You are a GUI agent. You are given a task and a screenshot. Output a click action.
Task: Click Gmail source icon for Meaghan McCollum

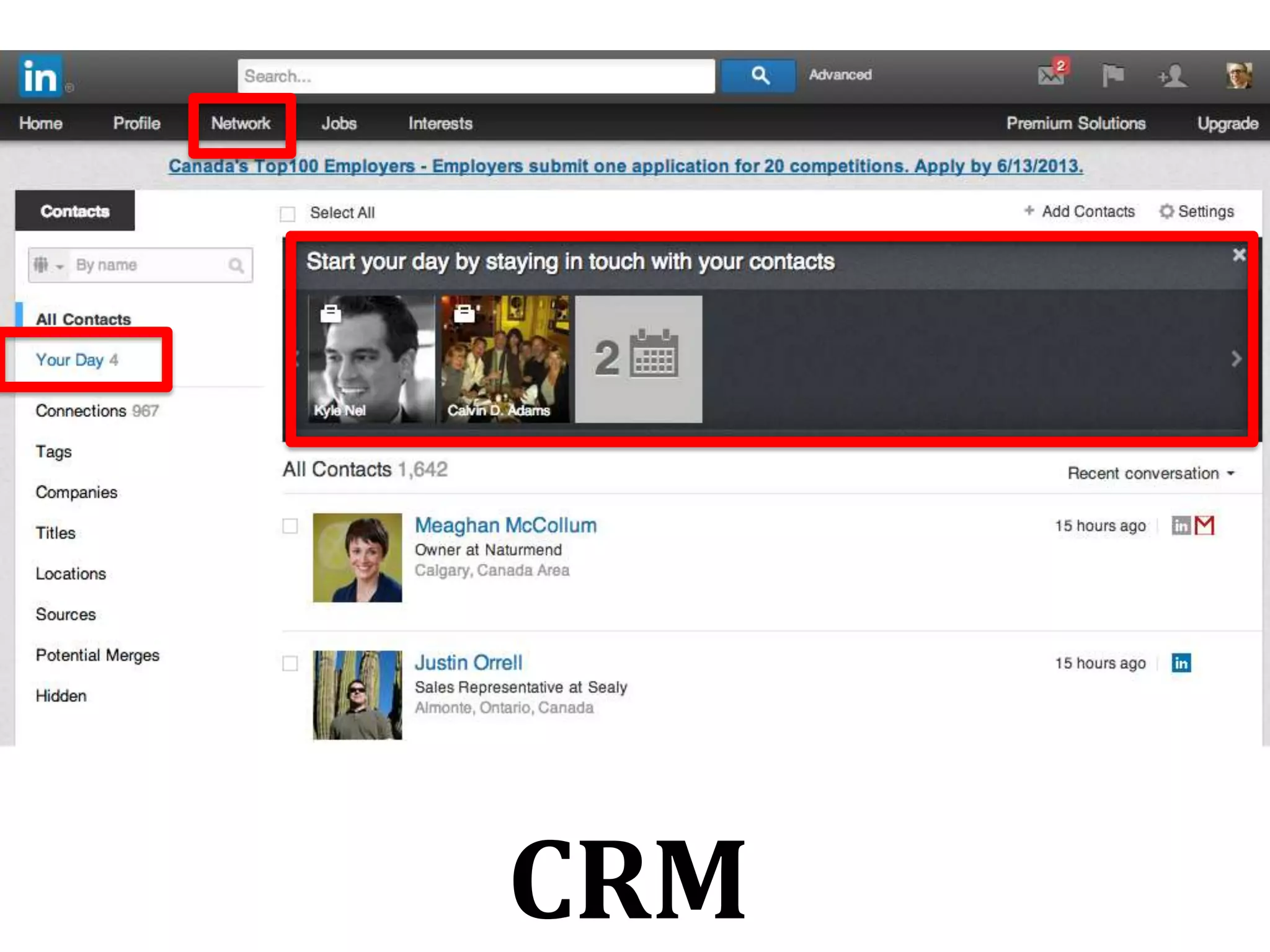pyautogui.click(x=1204, y=526)
